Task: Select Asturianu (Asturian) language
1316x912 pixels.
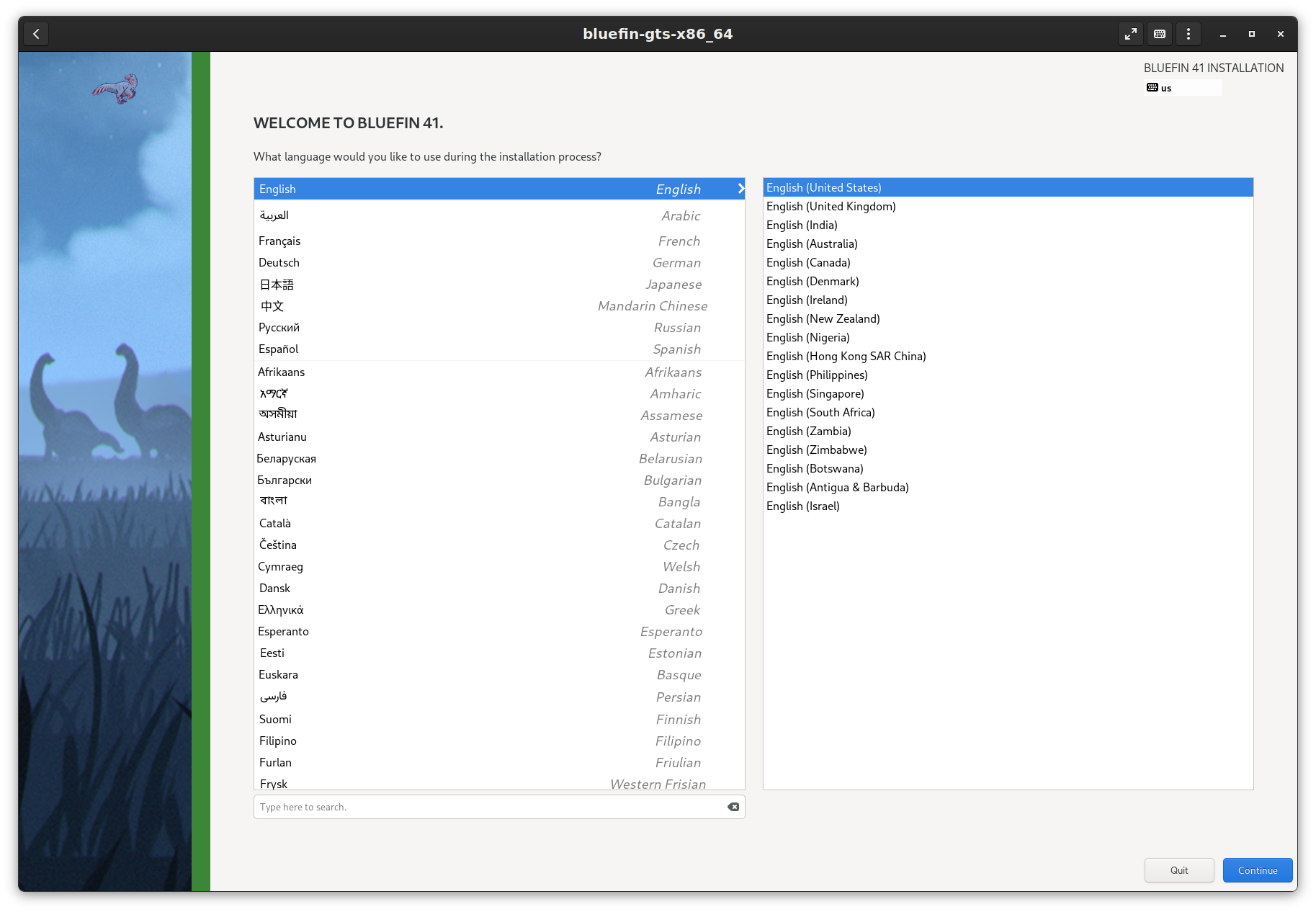Action: click(499, 437)
